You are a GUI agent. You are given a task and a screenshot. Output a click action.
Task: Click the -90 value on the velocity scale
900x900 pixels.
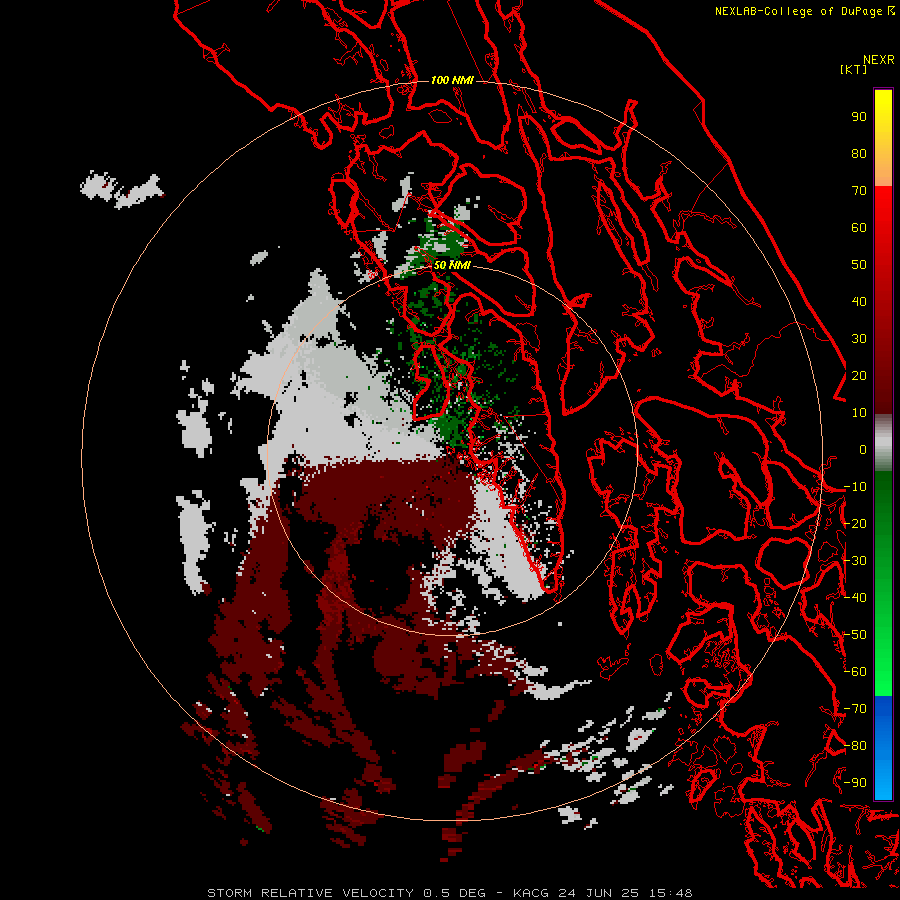point(855,783)
